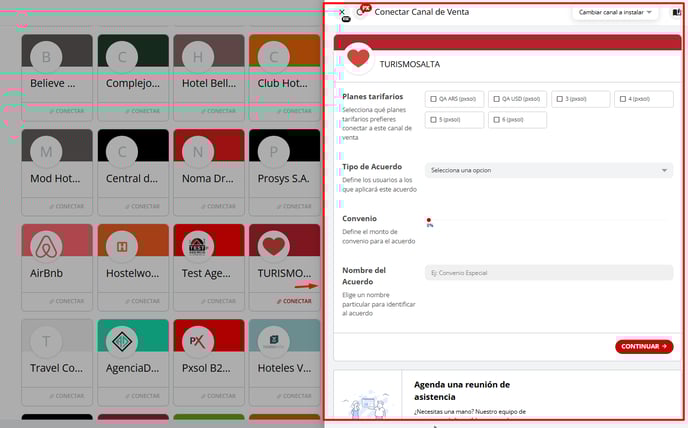
Task: Click the Prosys S.A. card title
Action: [283, 179]
